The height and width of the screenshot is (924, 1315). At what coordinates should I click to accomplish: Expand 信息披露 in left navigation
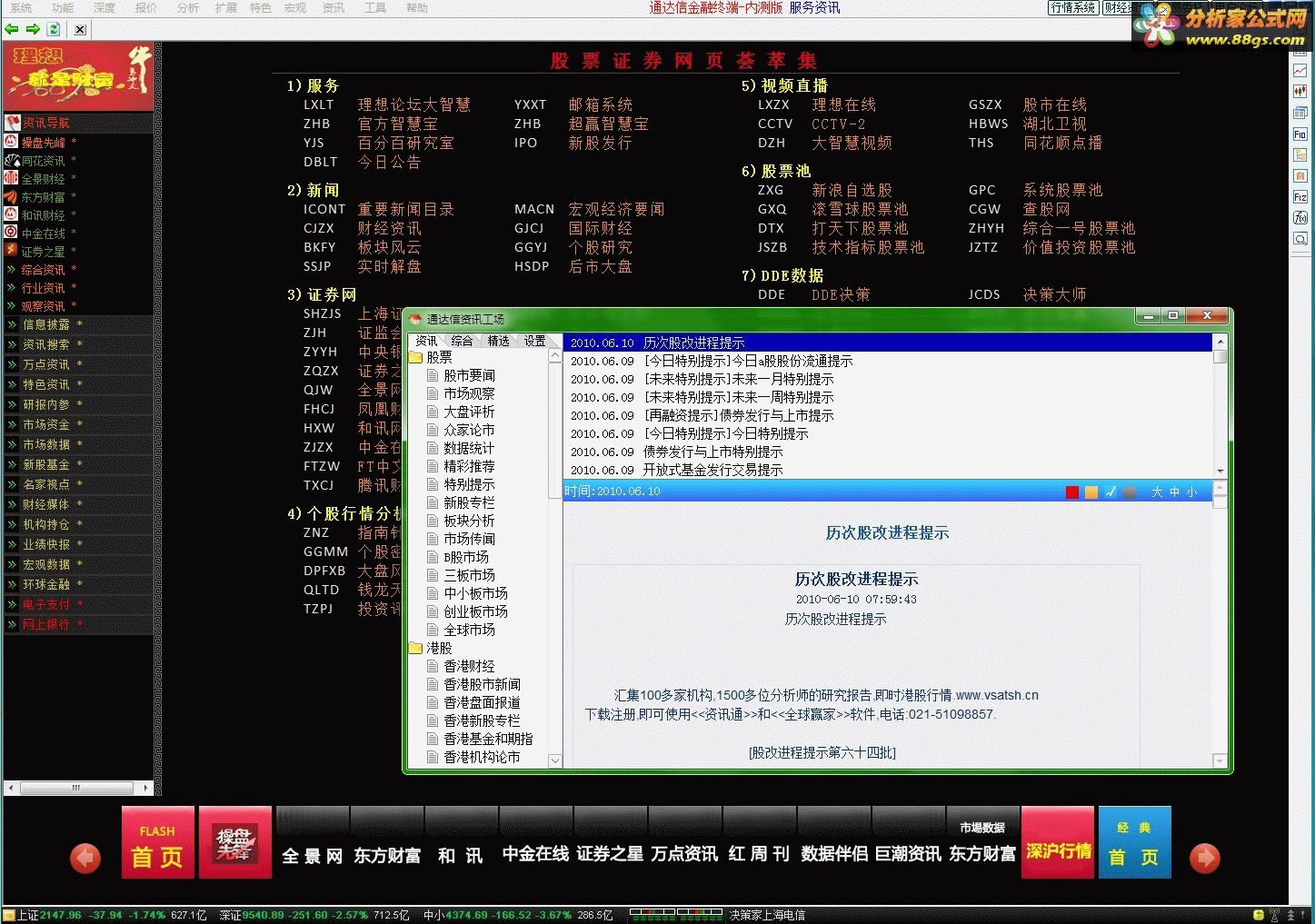coord(12,324)
